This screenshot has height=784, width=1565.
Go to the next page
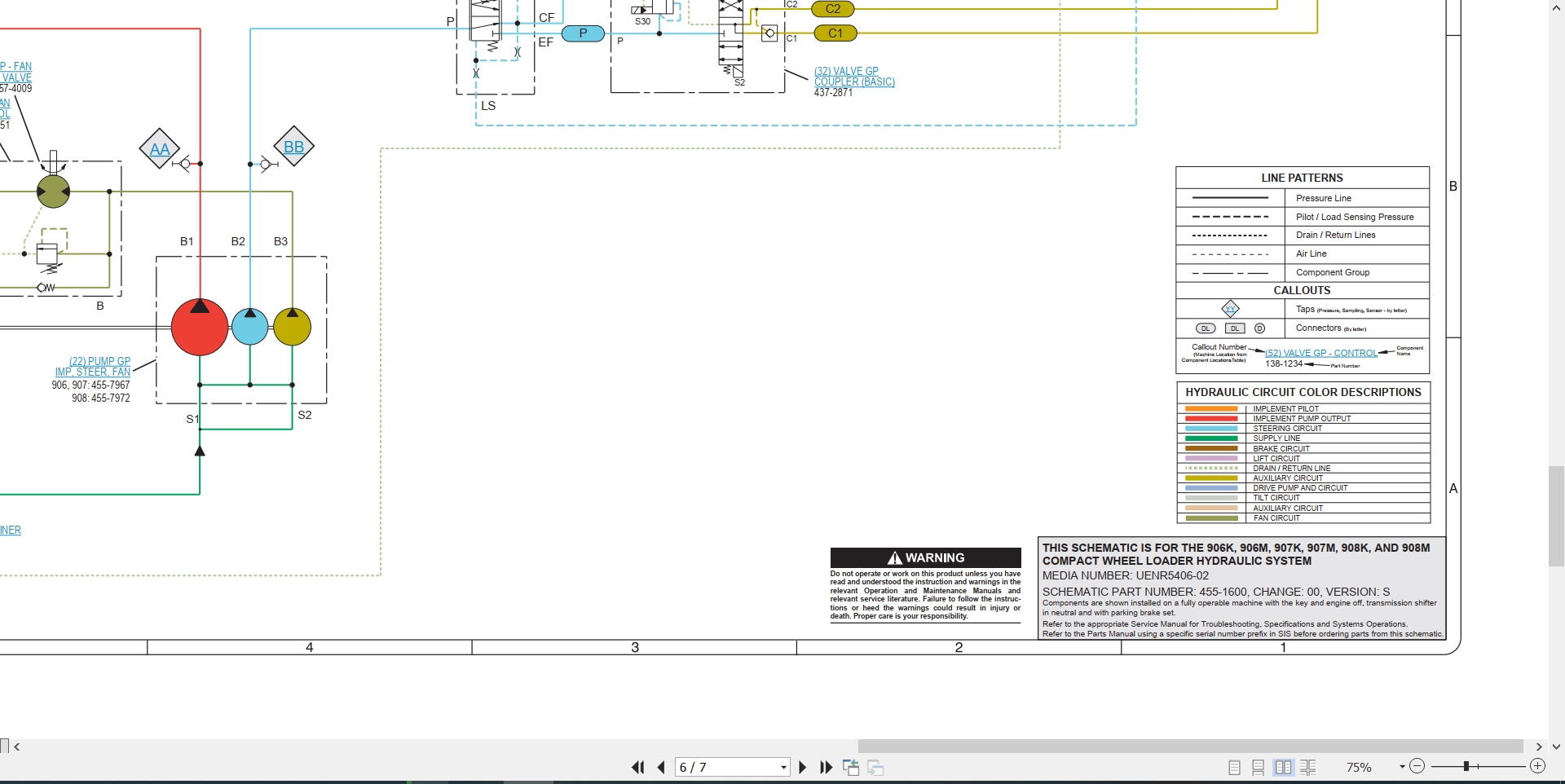click(x=802, y=768)
